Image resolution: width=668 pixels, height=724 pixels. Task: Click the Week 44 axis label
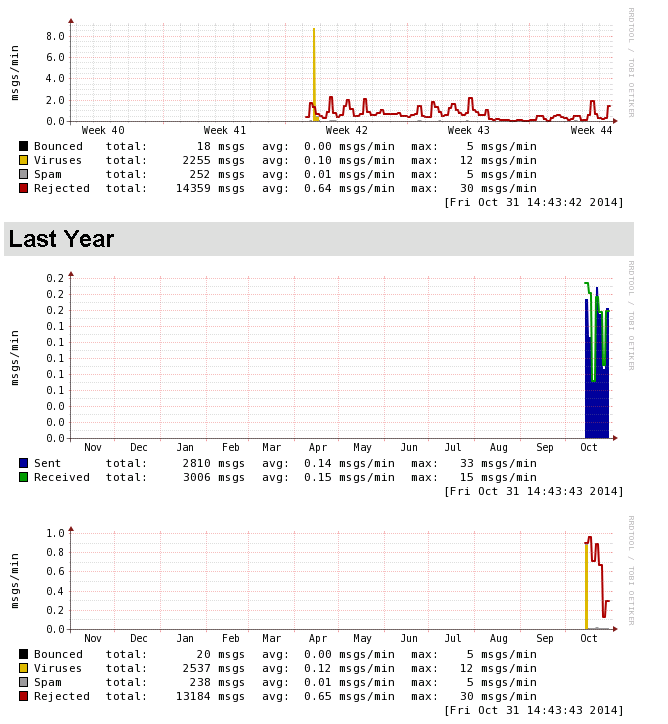tap(591, 131)
